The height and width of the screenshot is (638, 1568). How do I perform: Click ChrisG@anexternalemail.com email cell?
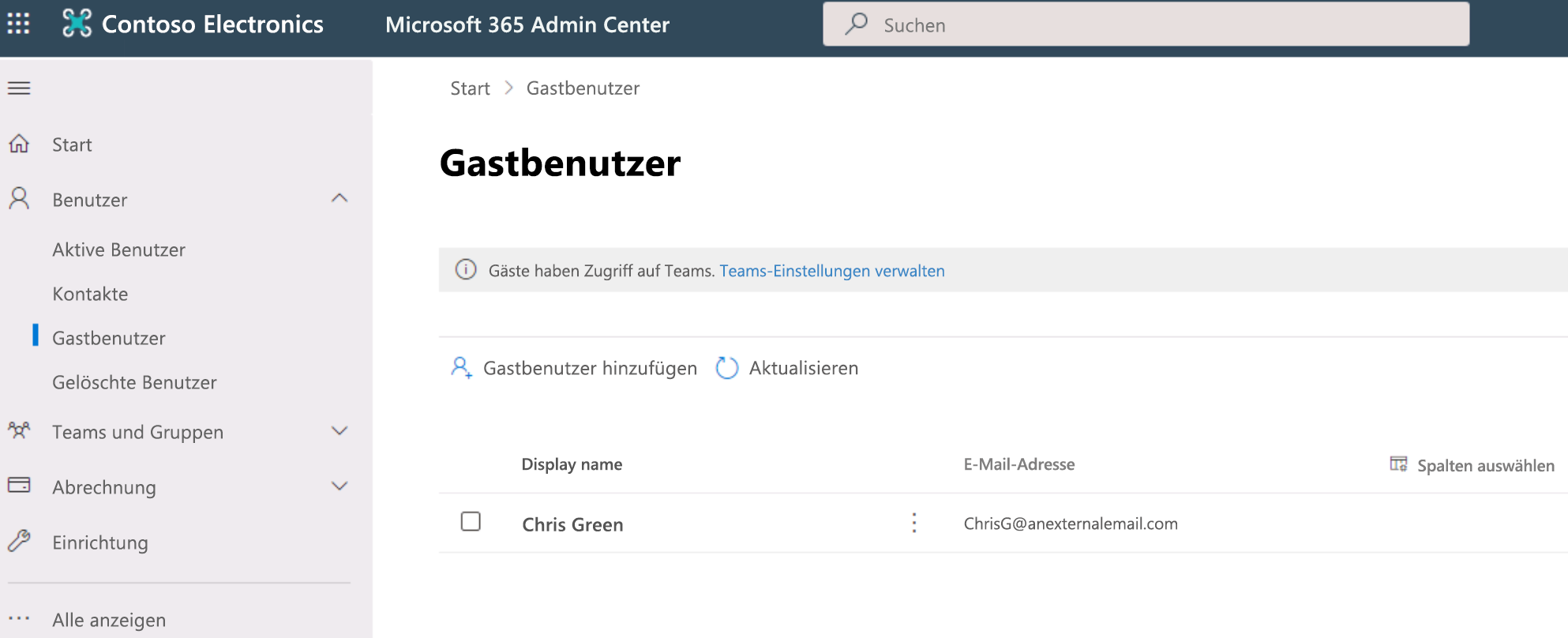tap(1071, 524)
